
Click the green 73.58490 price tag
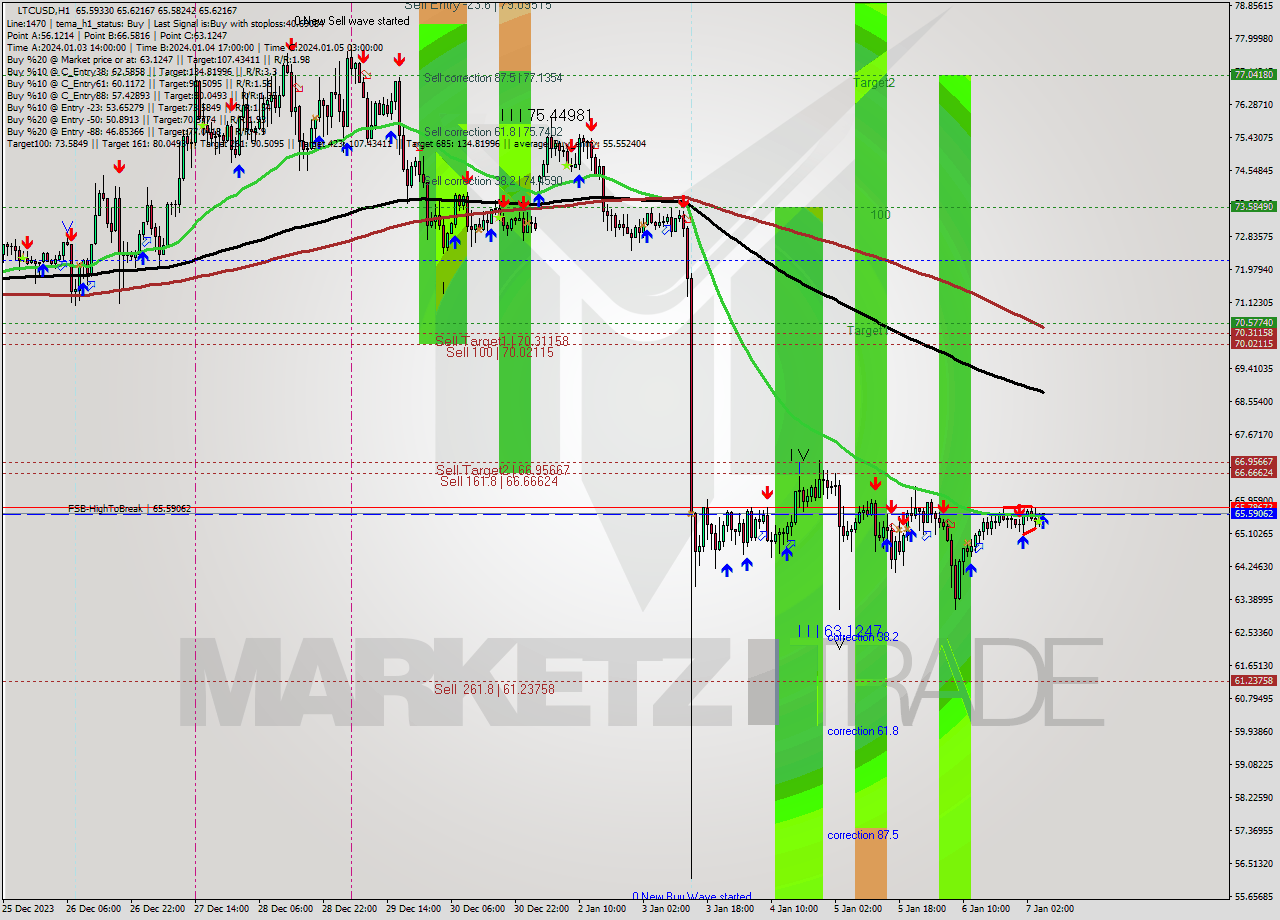[1254, 206]
